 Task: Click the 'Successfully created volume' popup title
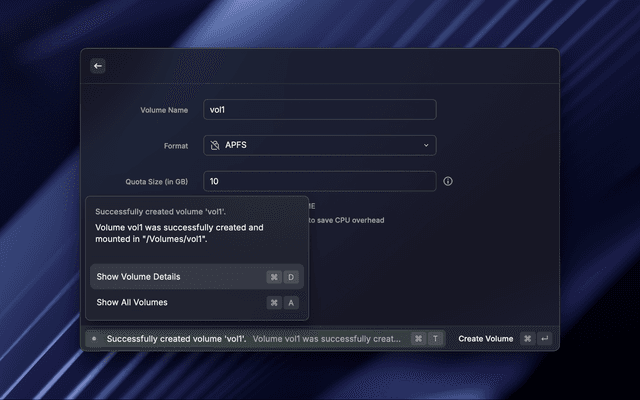pyautogui.click(x=160, y=212)
